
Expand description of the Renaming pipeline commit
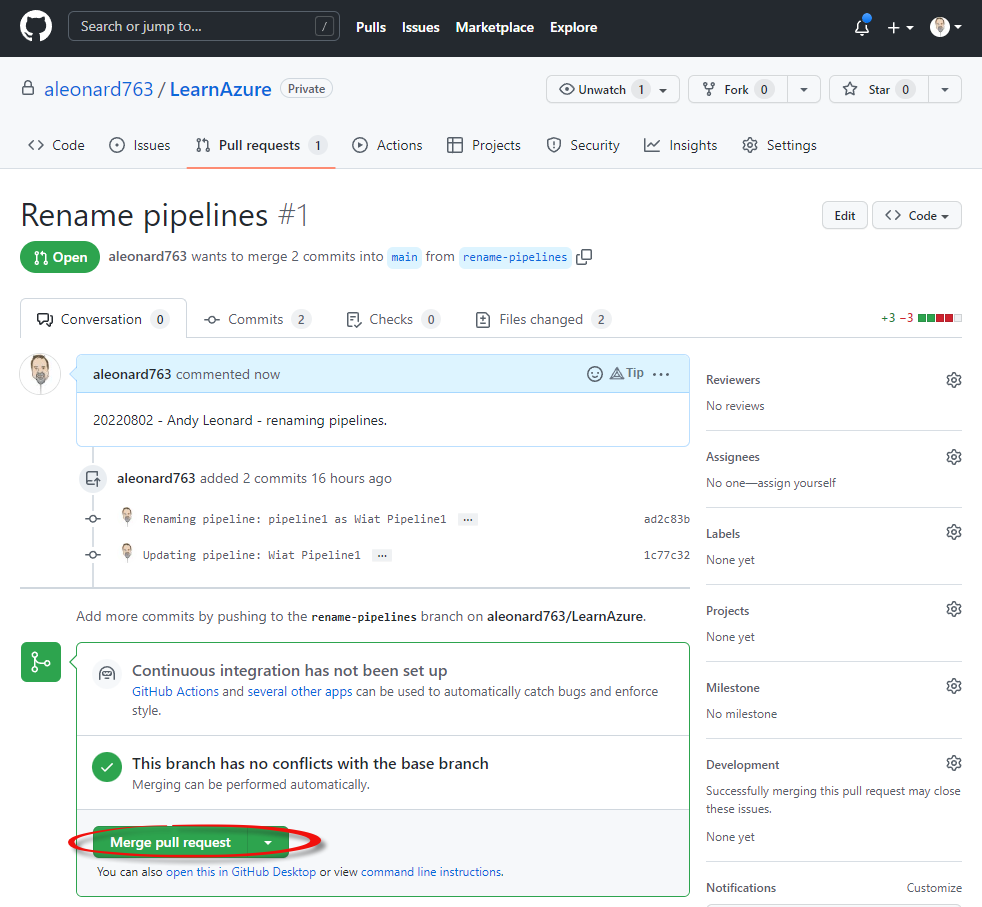[x=468, y=519]
